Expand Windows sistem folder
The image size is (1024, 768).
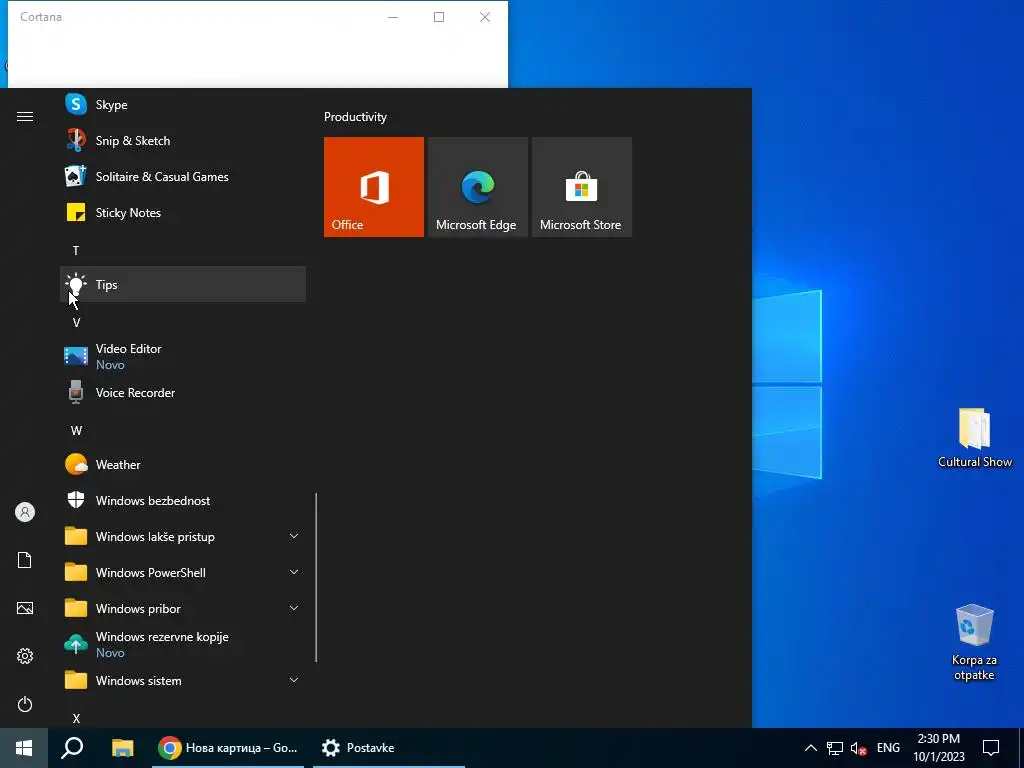tap(182, 680)
